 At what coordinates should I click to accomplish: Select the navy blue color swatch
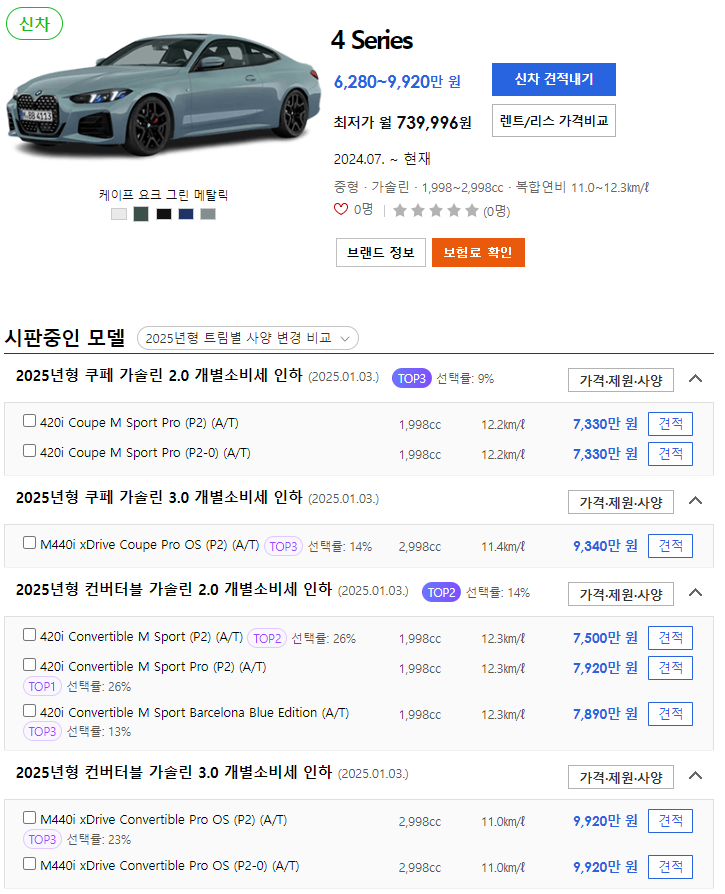click(x=186, y=214)
